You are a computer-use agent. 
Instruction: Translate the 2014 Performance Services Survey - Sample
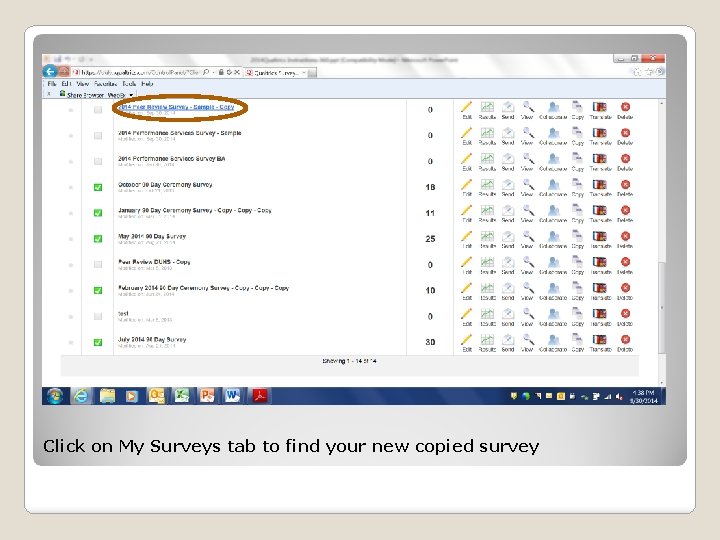click(x=601, y=136)
